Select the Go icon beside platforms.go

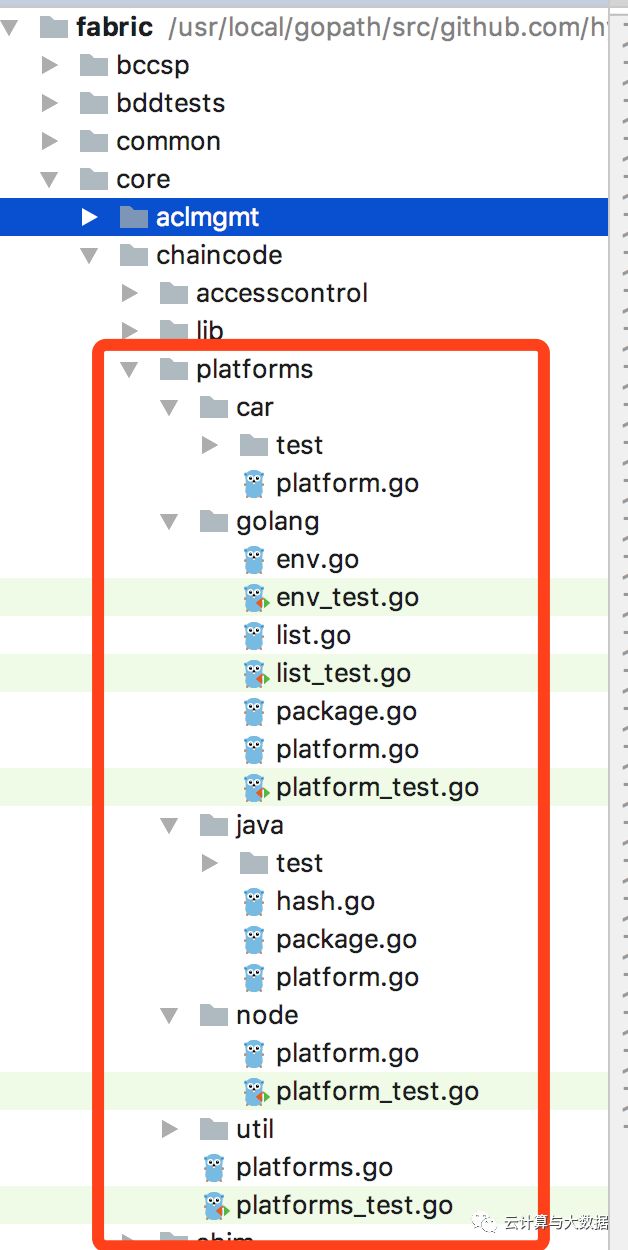[x=213, y=1167]
